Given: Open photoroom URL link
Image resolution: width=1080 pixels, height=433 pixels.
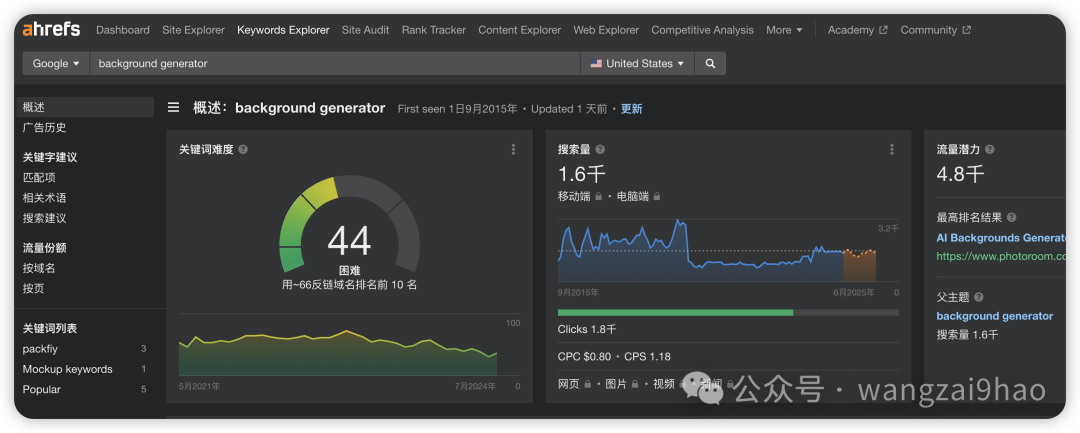Looking at the screenshot, I should (1001, 256).
